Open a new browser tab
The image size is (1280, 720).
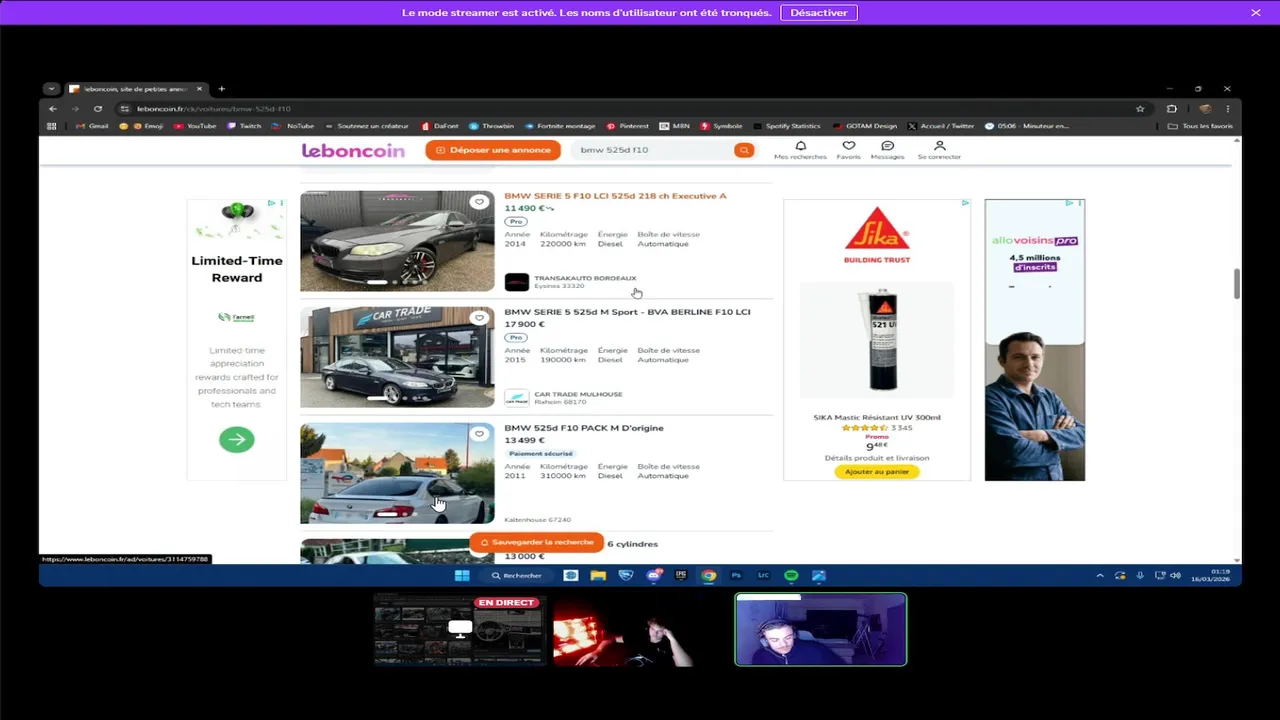[x=221, y=89]
